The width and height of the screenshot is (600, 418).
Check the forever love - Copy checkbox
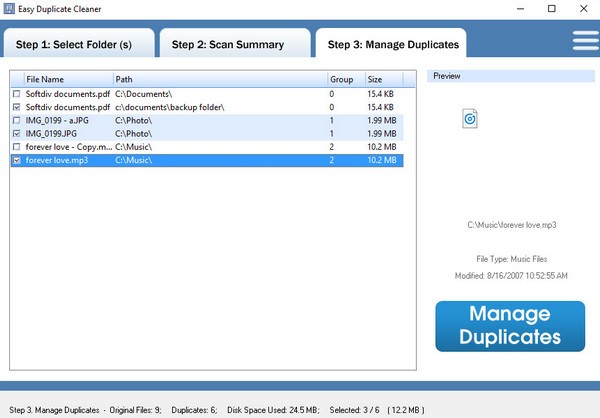[x=16, y=146]
